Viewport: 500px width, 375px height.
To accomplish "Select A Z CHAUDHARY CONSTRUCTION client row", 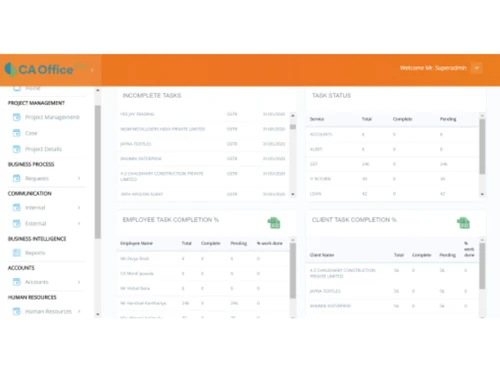I will click(392, 273).
